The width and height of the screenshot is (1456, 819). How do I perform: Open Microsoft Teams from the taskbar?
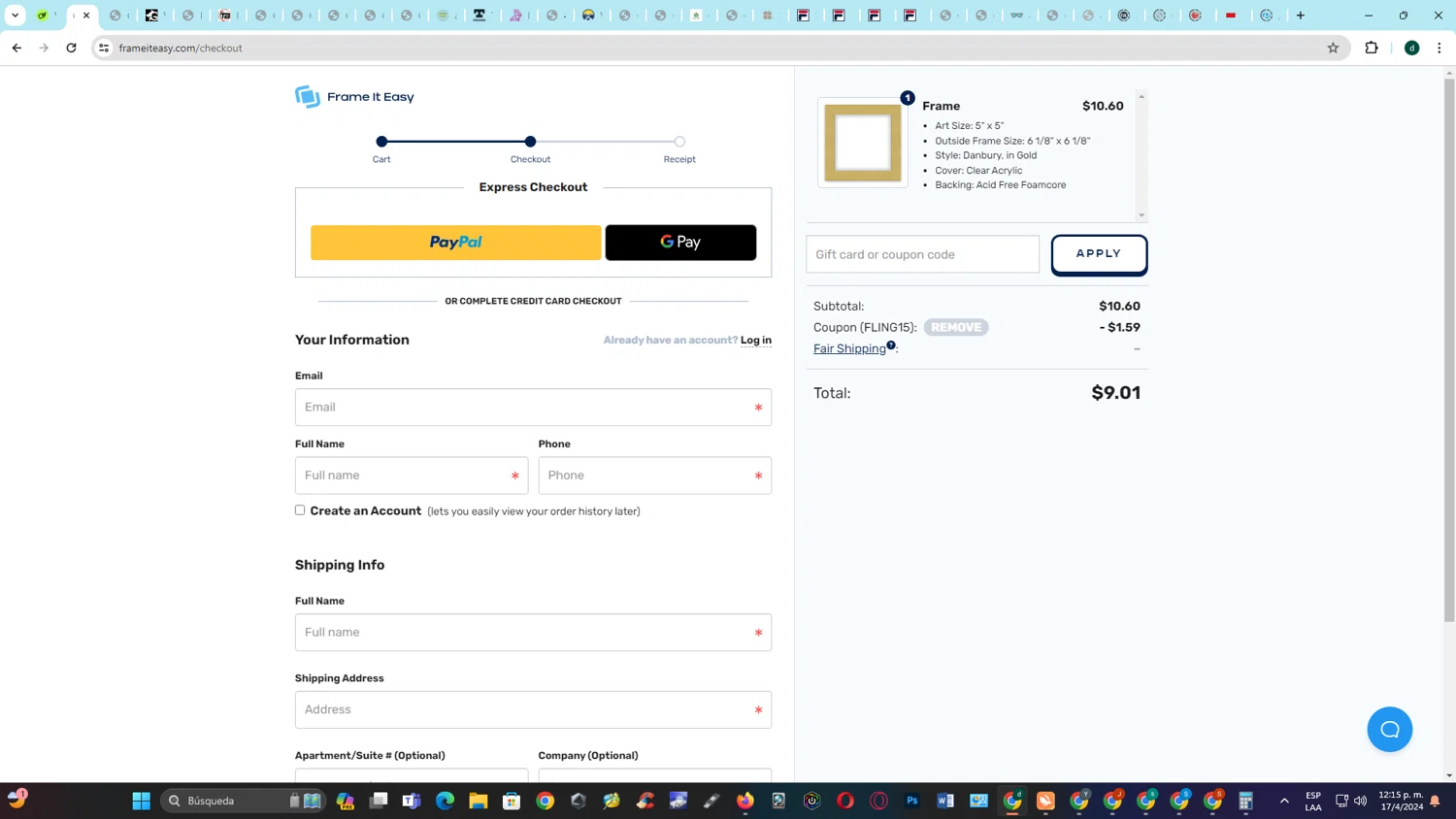tap(412, 801)
